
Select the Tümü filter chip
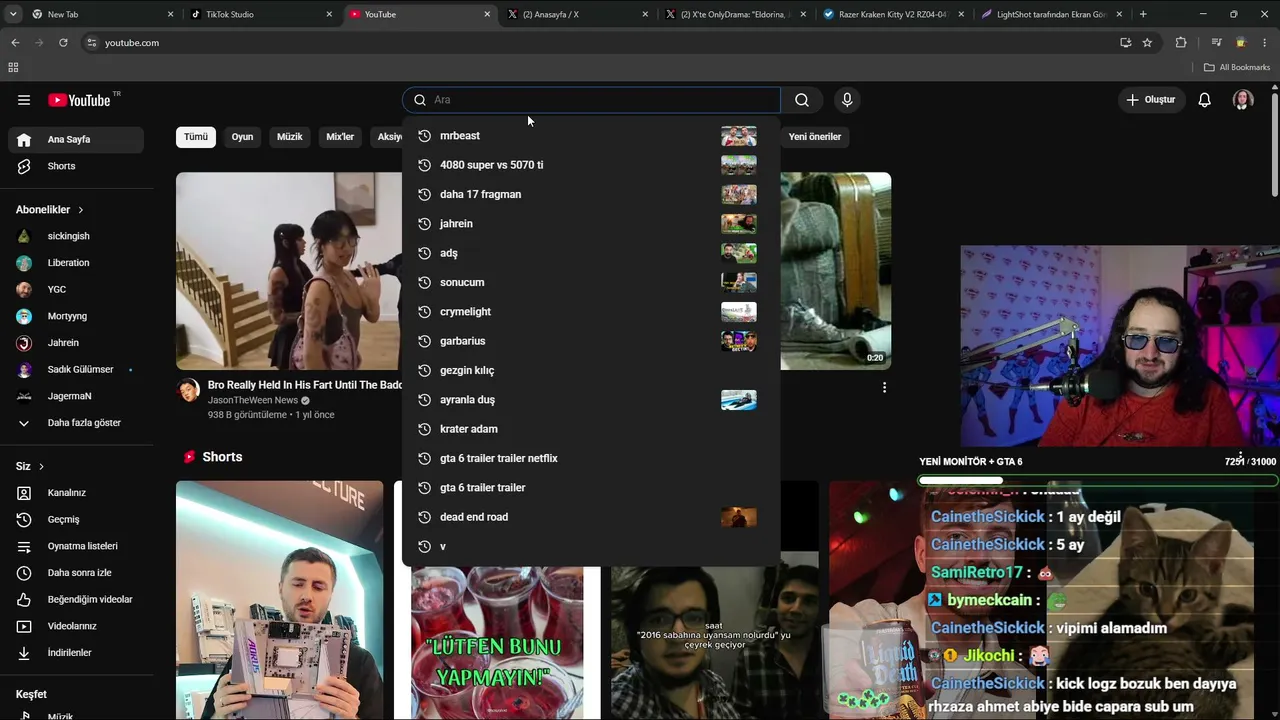point(196,137)
